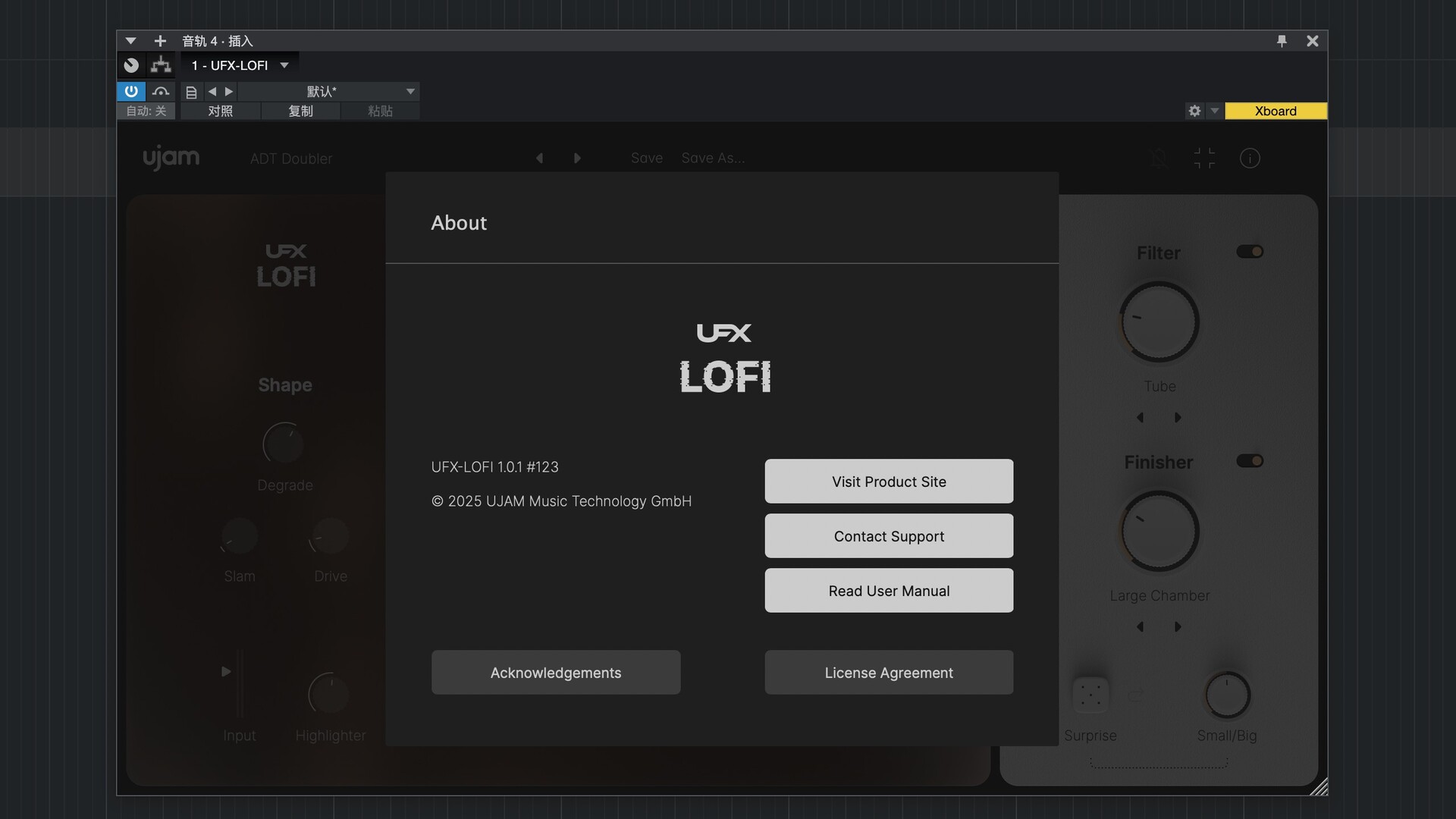The image size is (1456, 819).
Task: Open plugin routing sidechain icon
Action: click(161, 65)
